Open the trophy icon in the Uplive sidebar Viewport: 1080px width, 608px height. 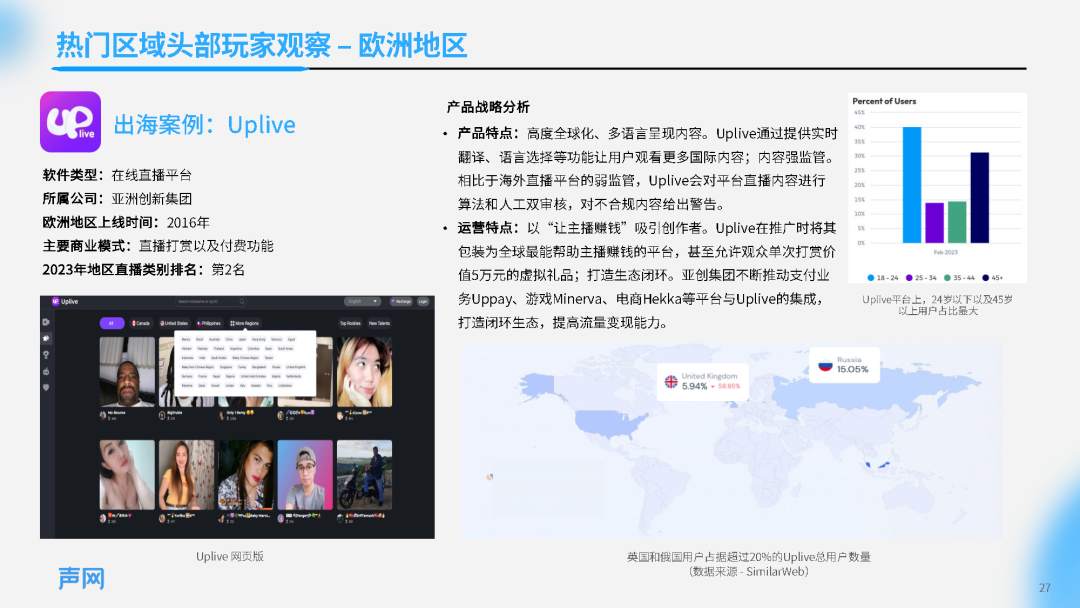click(46, 355)
